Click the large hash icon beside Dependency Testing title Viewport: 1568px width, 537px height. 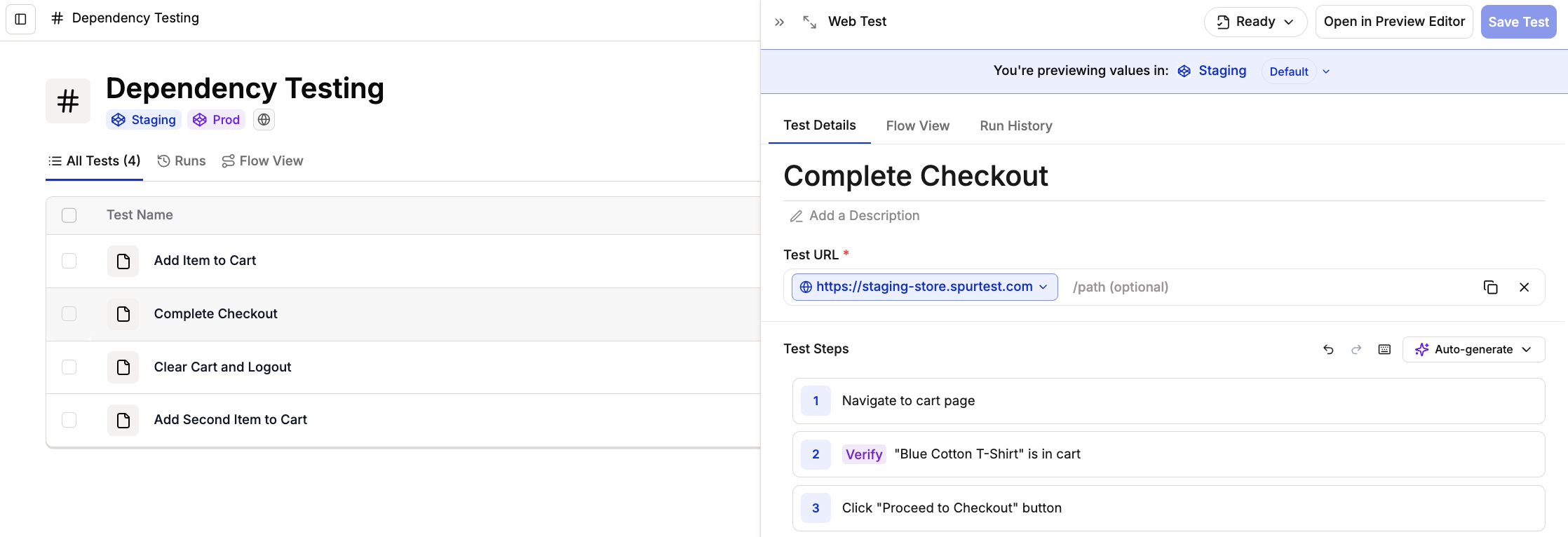(68, 101)
